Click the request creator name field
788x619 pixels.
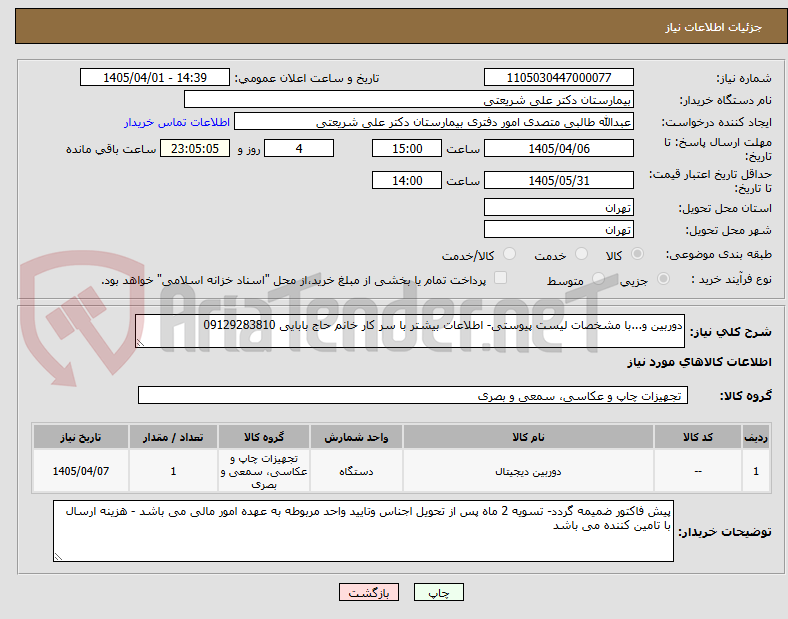point(434,122)
